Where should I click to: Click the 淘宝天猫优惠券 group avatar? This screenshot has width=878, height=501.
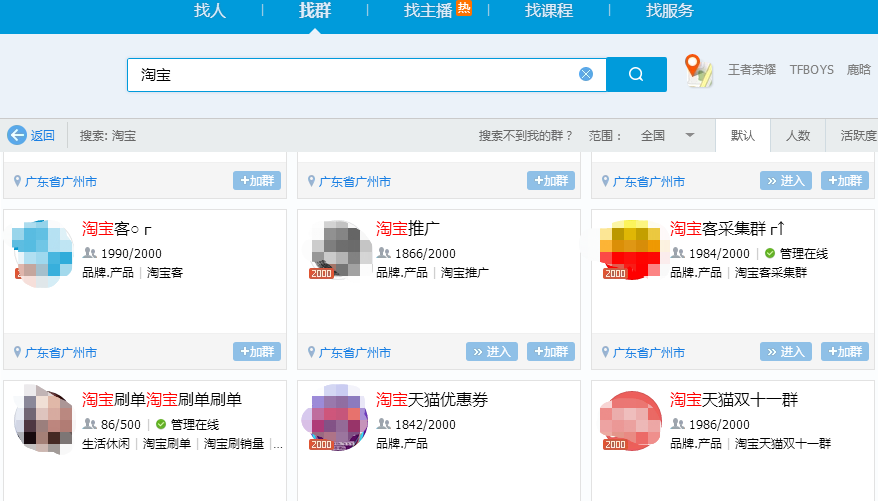click(x=335, y=418)
